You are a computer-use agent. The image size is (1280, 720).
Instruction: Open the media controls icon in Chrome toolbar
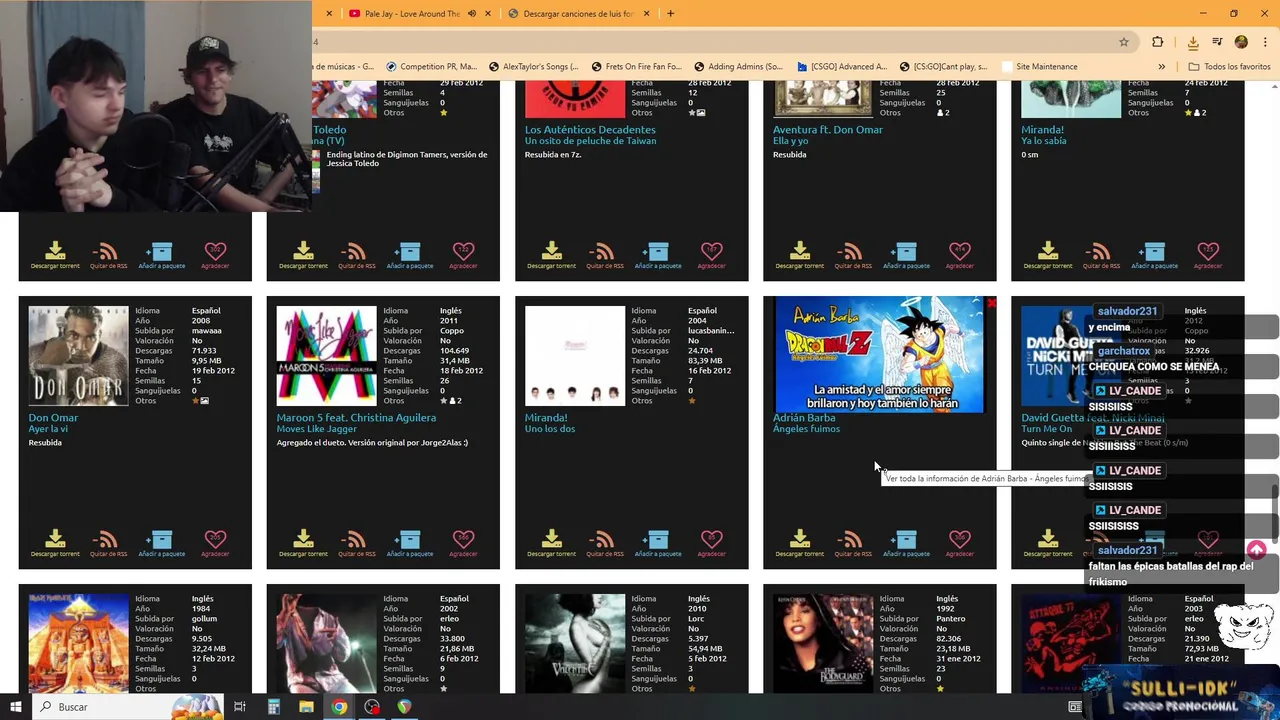1217,42
